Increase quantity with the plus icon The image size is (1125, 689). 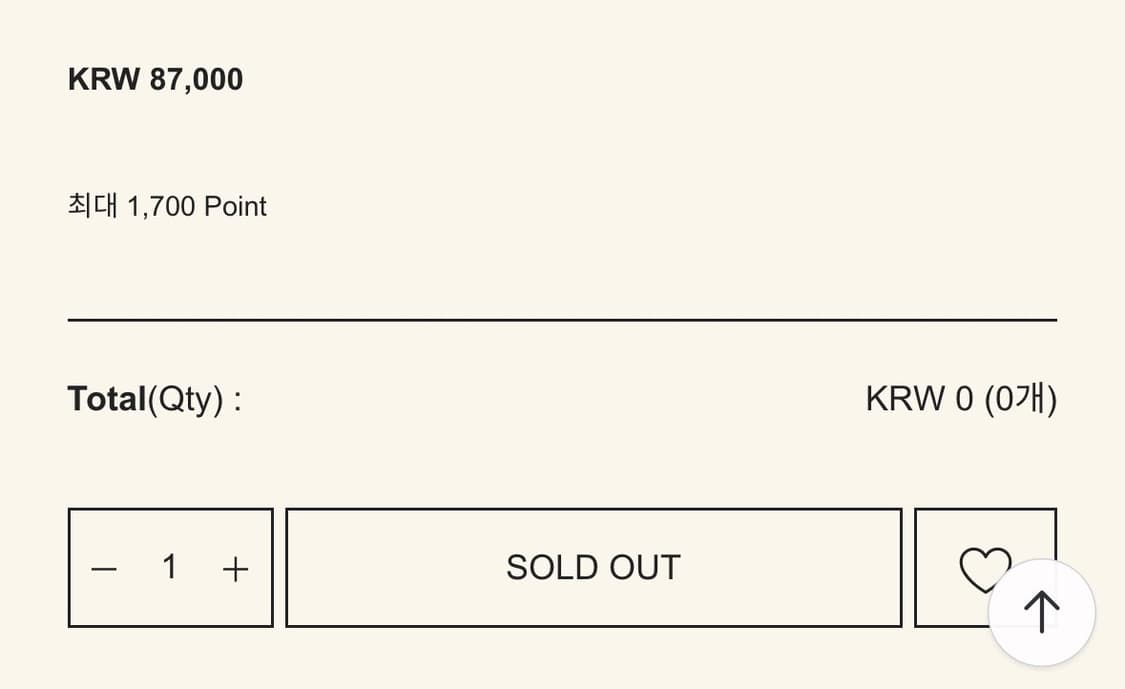coord(235,569)
